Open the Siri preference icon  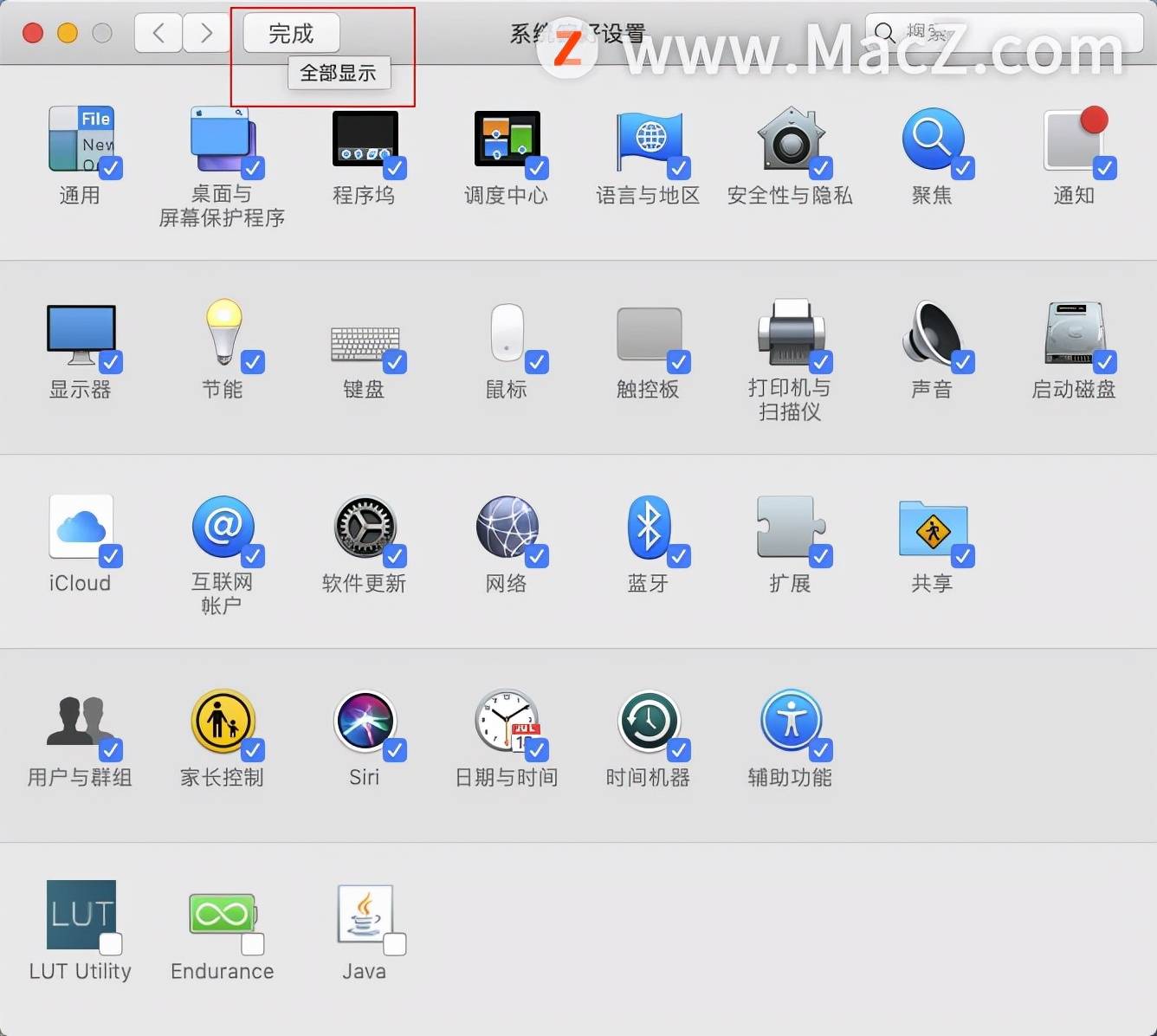pyautogui.click(x=365, y=721)
